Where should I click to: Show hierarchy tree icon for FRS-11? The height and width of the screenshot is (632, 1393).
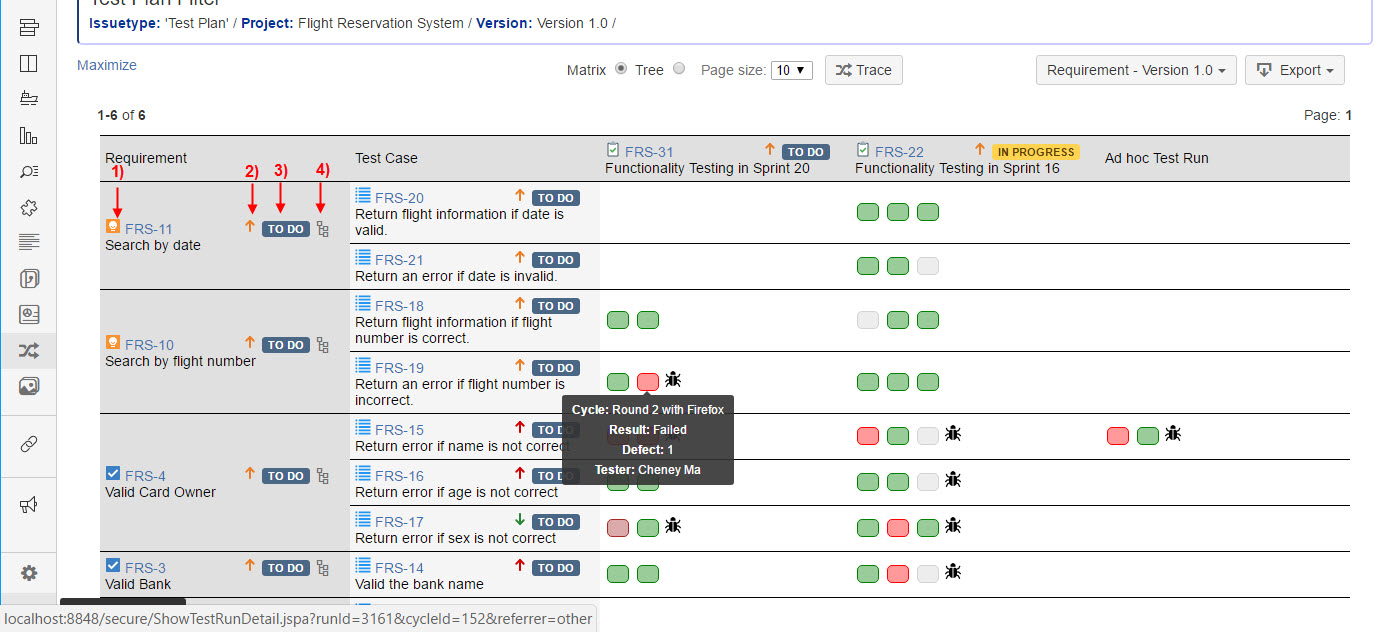coord(322,229)
